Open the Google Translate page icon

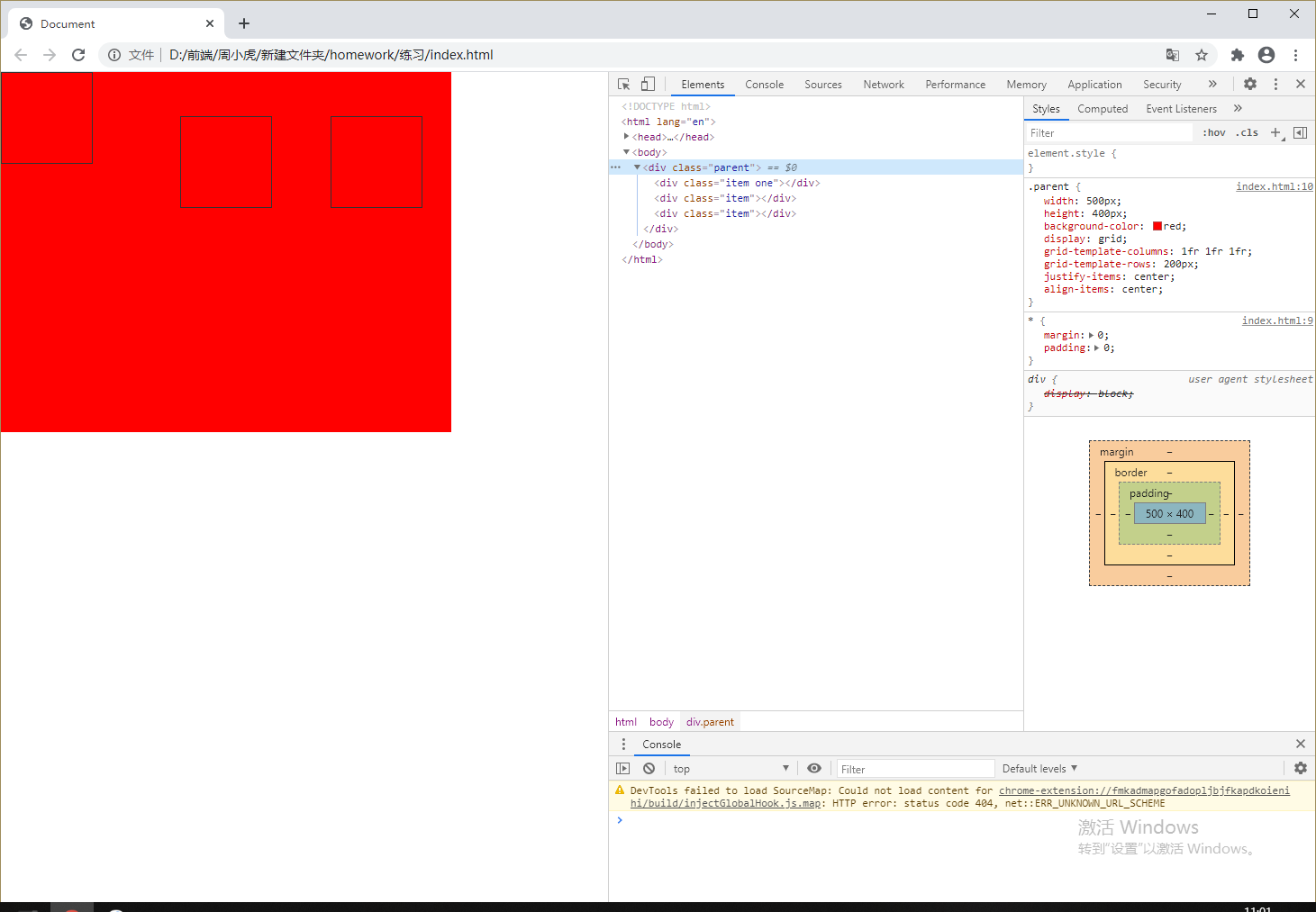(1173, 55)
